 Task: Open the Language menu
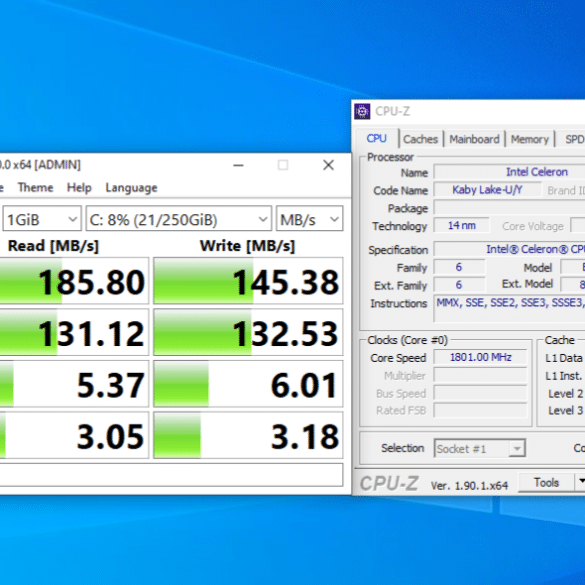[131, 187]
